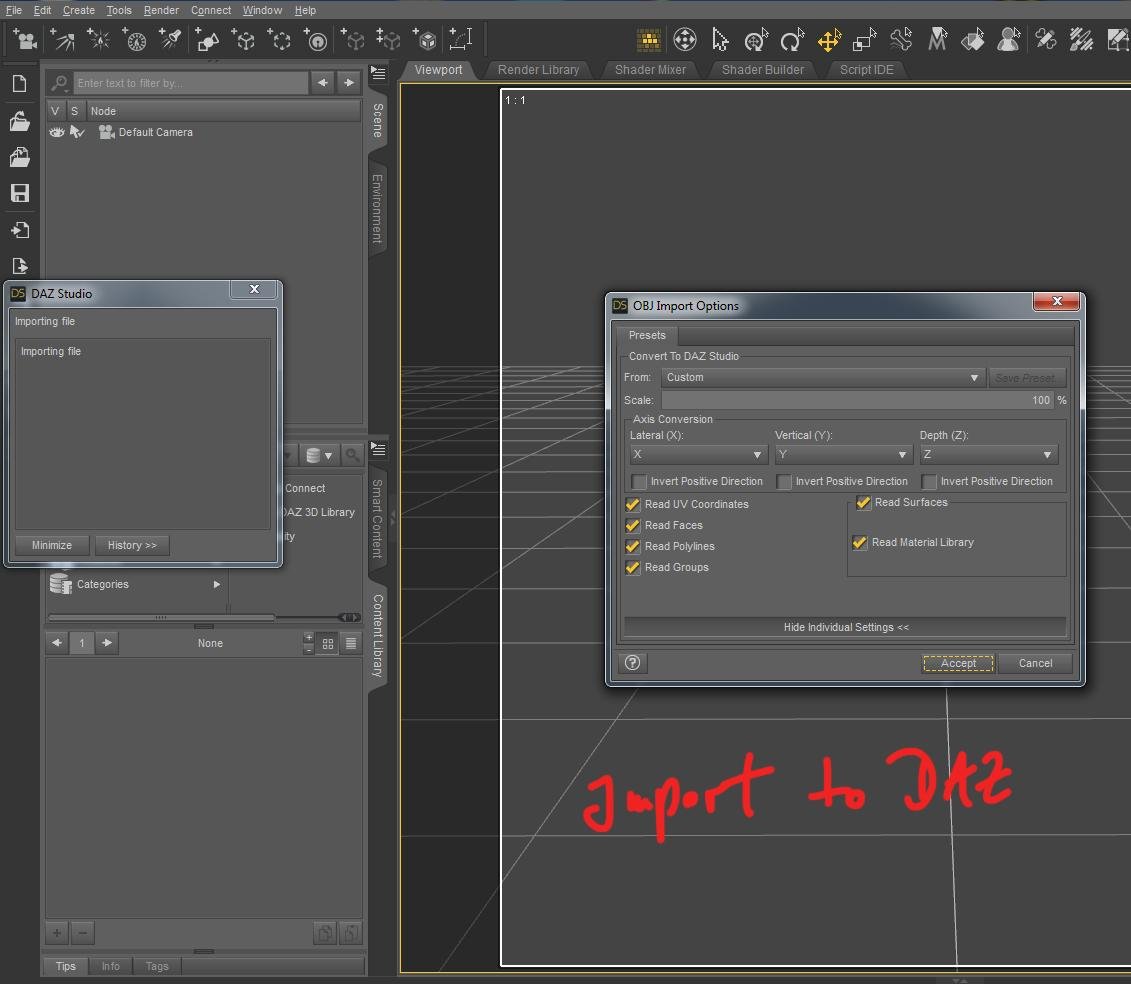The width and height of the screenshot is (1131, 984).
Task: Go to next page arrow in content pane
Action: pyautogui.click(x=107, y=642)
